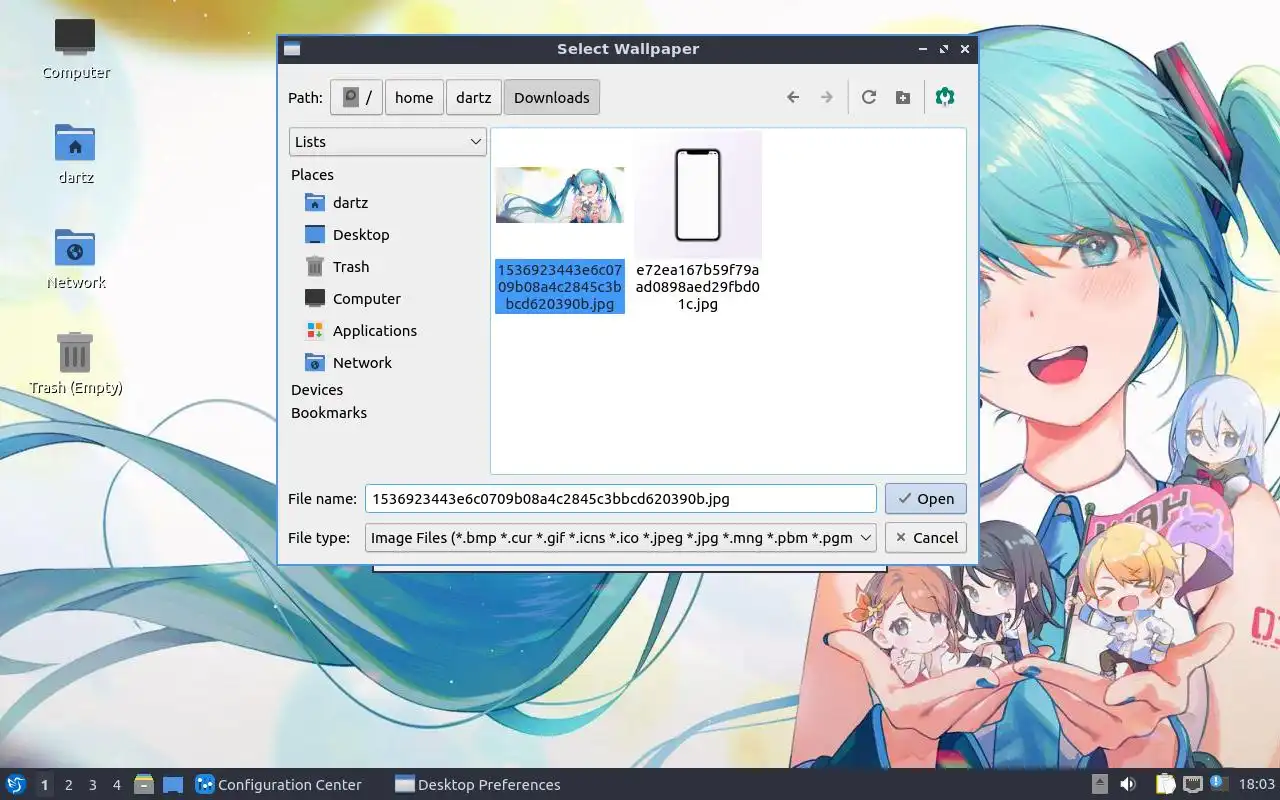Switch to workspace 2 in the pager
This screenshot has width=1280, height=800.
pyautogui.click(x=68, y=785)
